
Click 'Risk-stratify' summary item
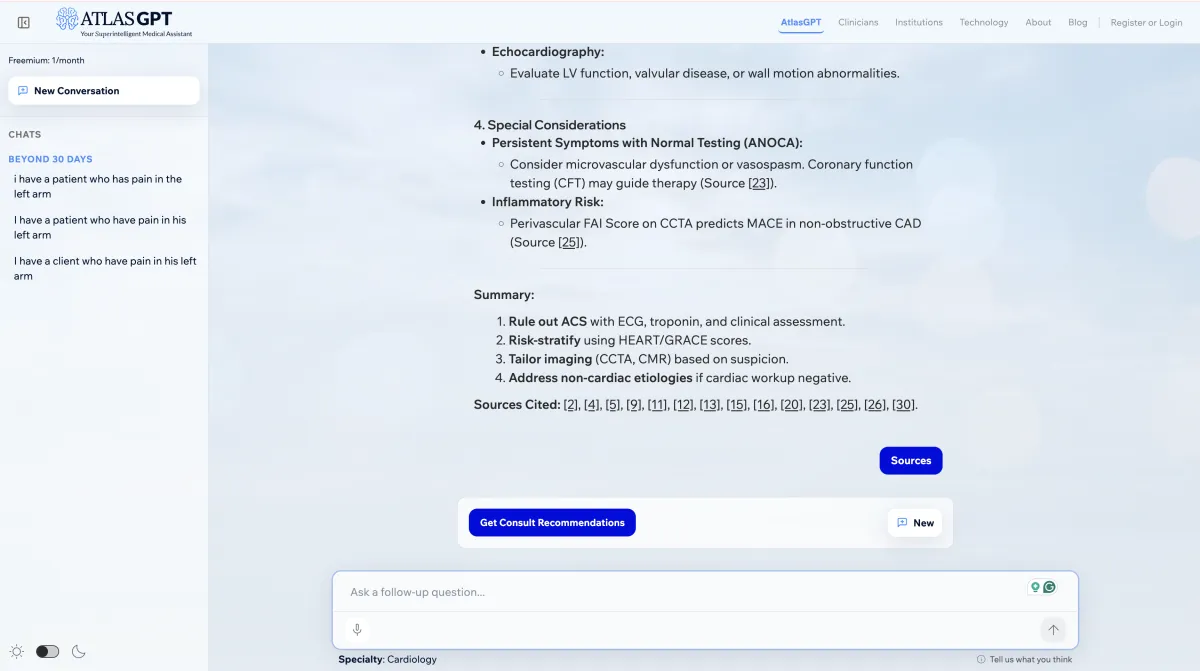[545, 340]
